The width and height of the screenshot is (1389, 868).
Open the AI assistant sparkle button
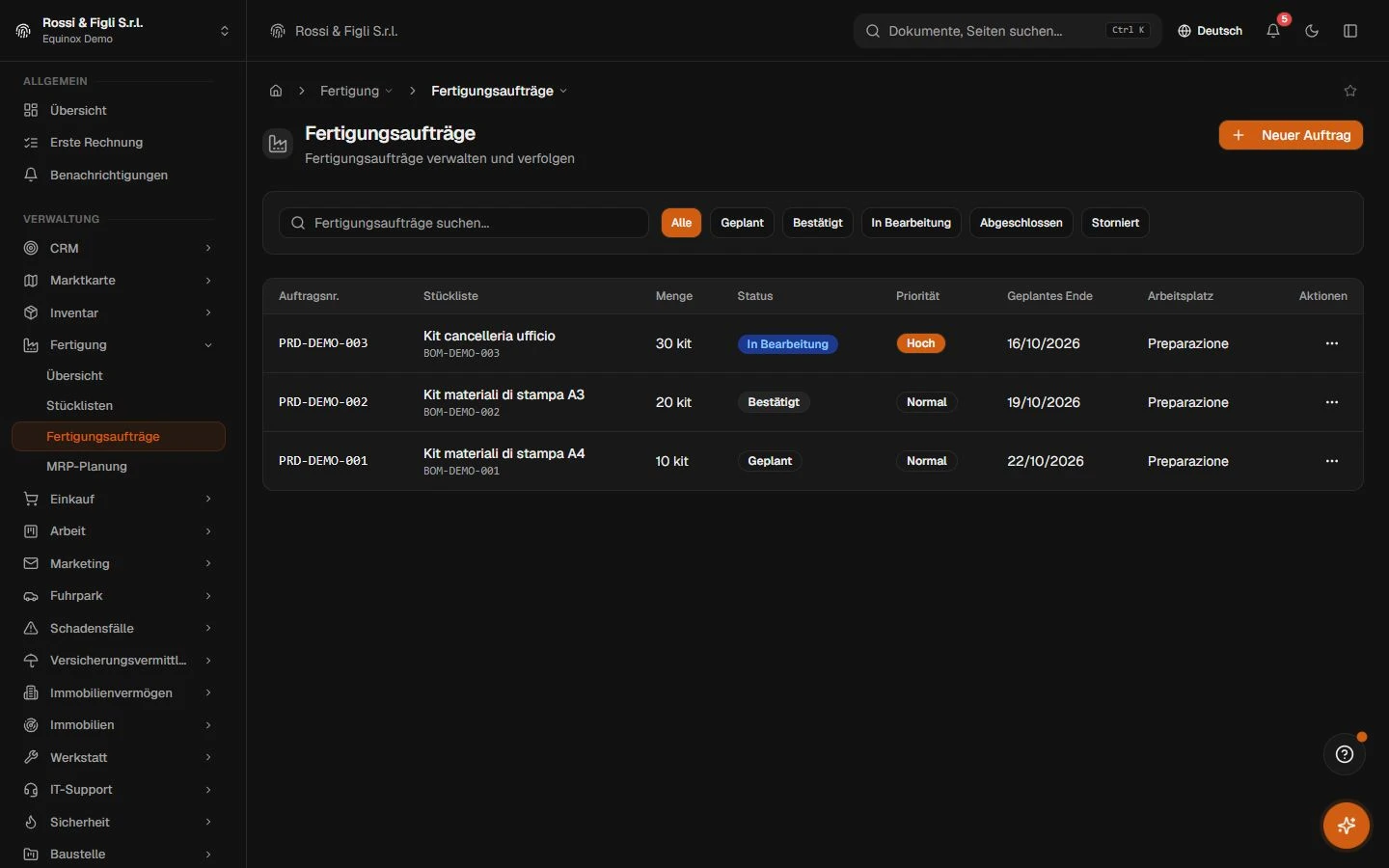[x=1347, y=826]
